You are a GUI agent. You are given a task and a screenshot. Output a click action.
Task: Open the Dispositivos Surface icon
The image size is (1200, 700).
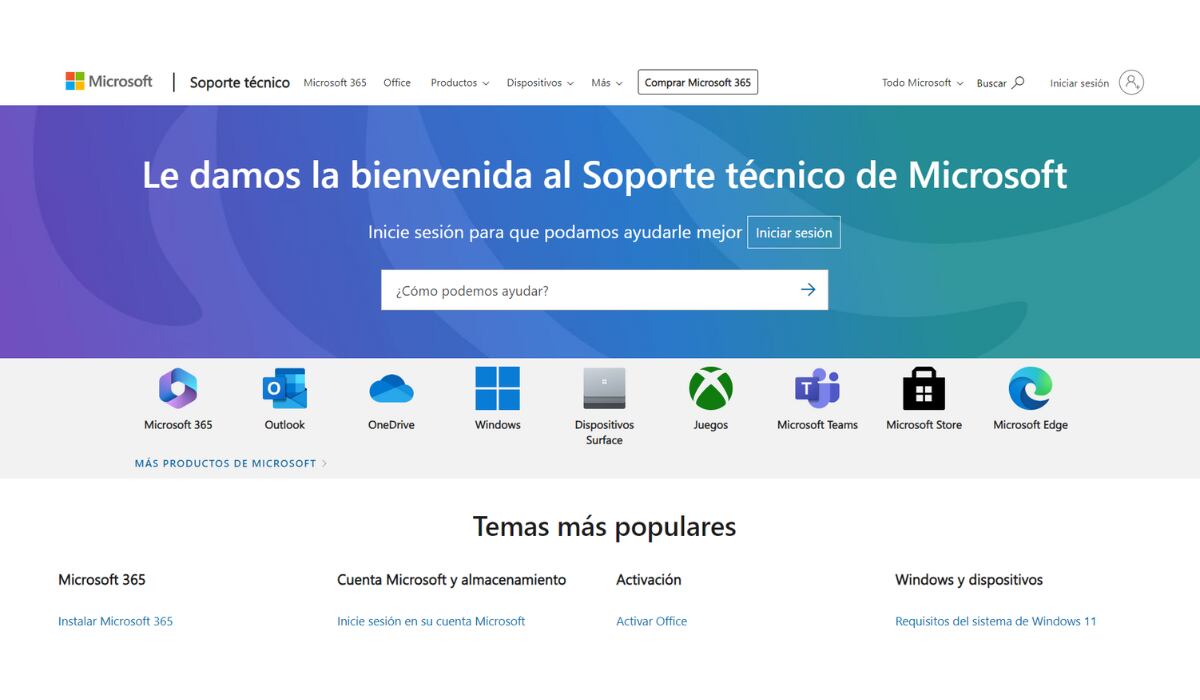coord(604,389)
